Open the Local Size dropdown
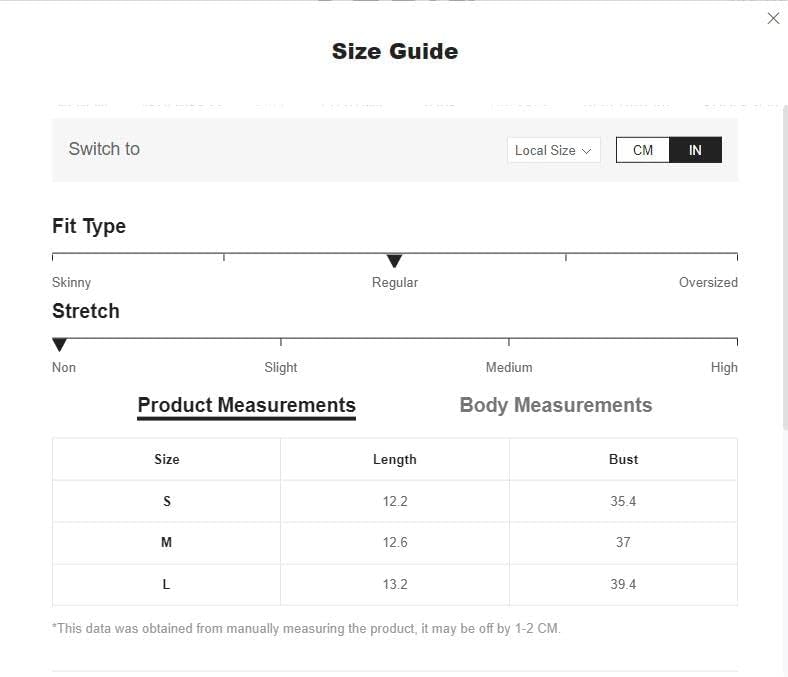The image size is (788, 677). click(x=553, y=150)
